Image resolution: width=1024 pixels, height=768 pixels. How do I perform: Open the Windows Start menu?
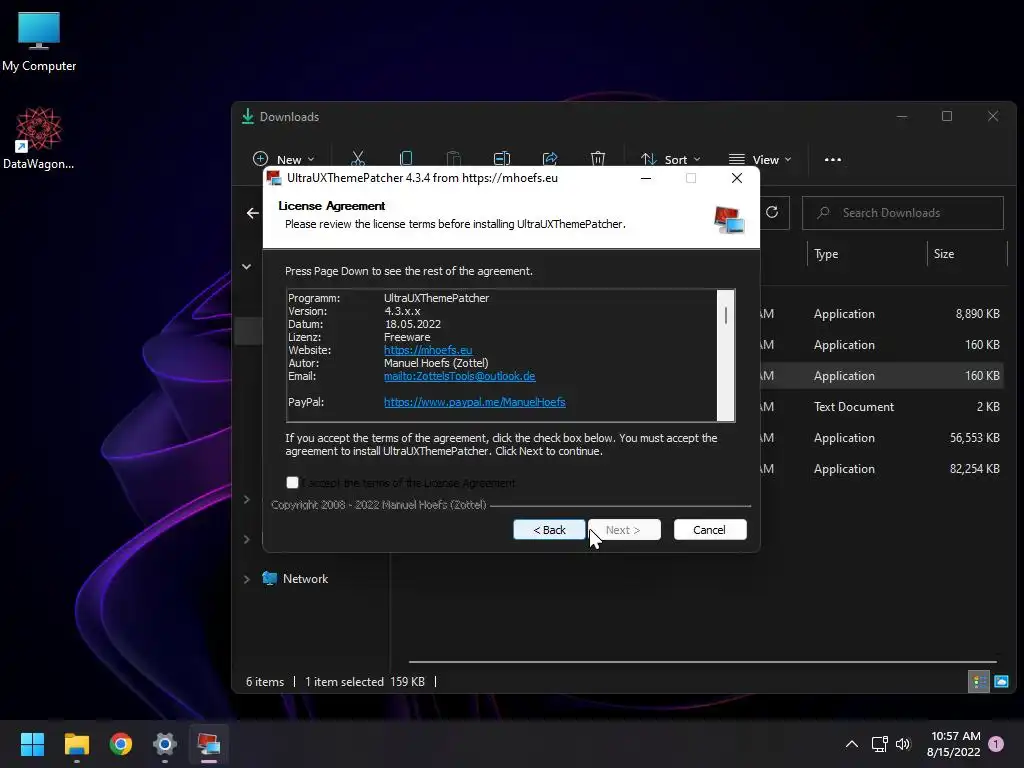[x=32, y=744]
